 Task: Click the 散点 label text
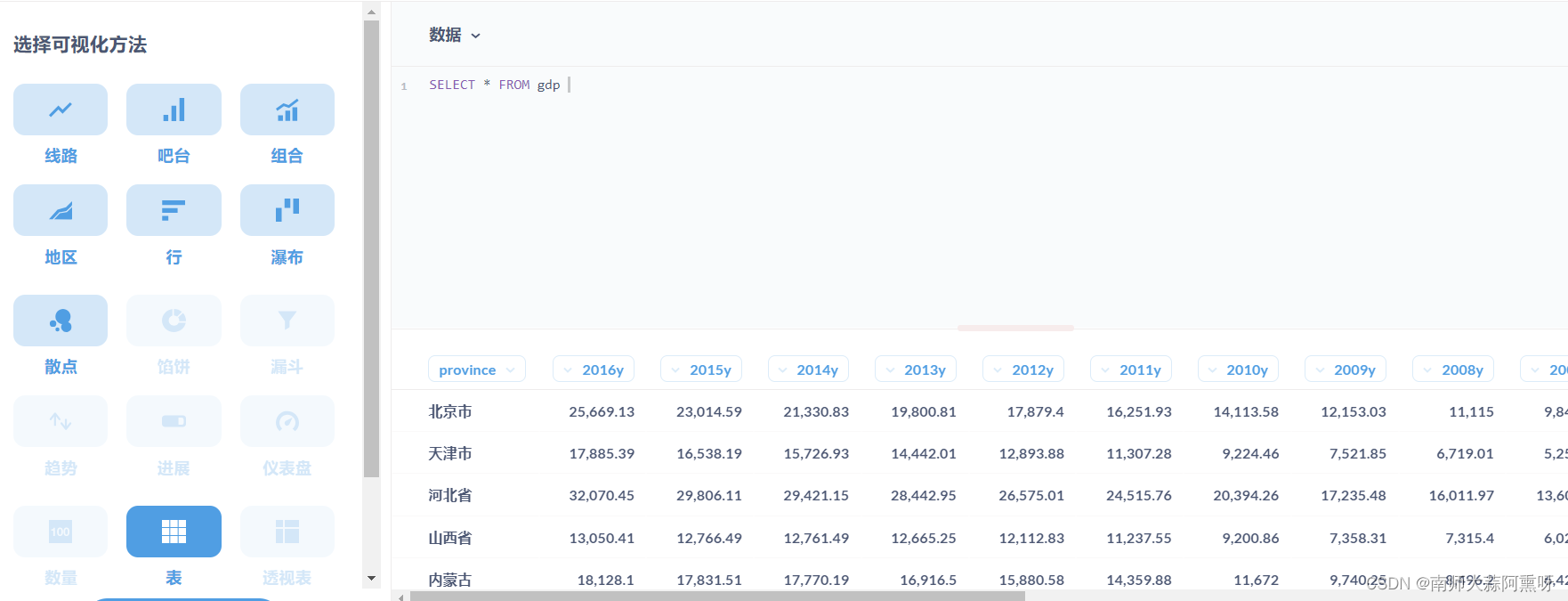[x=61, y=367]
